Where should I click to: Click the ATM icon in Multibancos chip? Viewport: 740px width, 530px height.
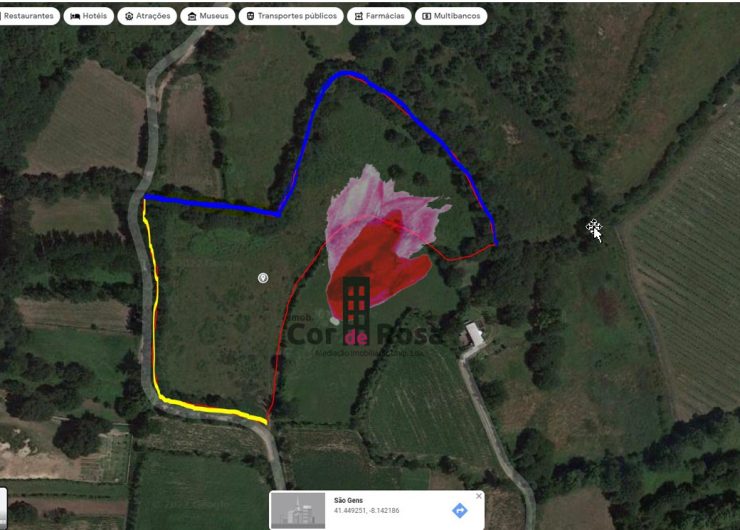pos(426,16)
